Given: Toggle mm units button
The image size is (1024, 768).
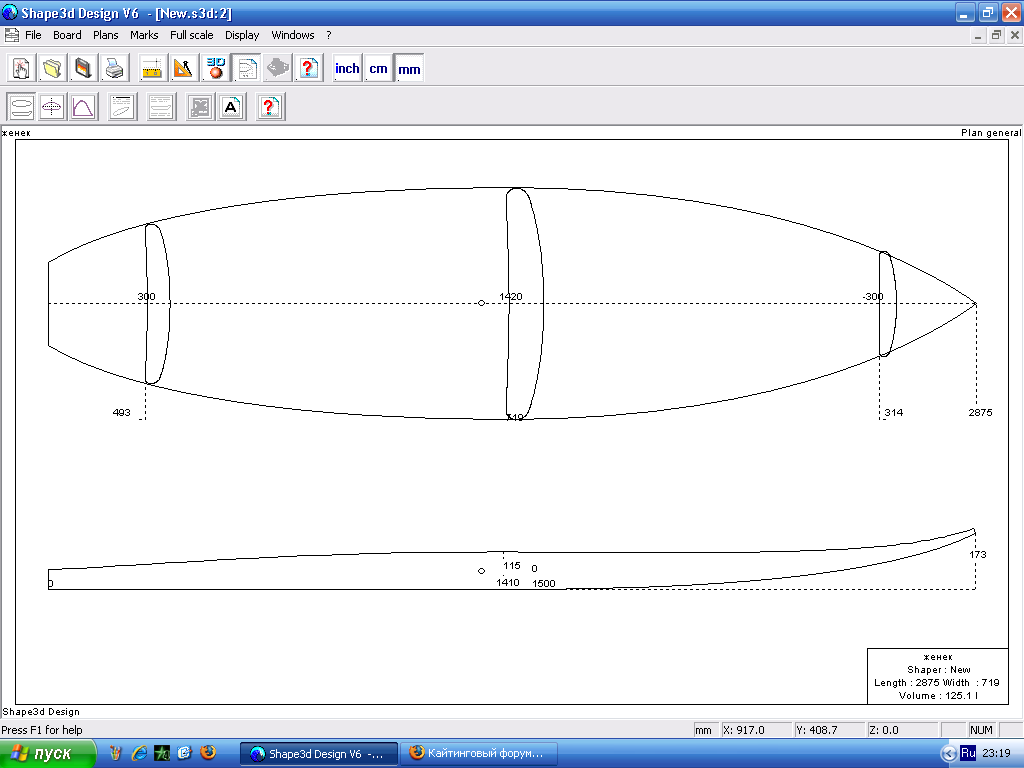Looking at the screenshot, I should [x=409, y=68].
